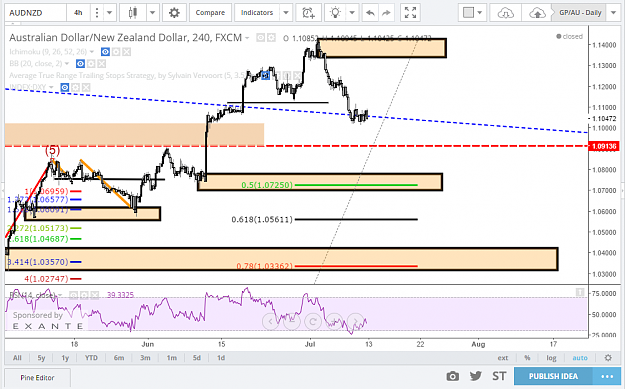Open chart properties gear in top toolbar
The image size is (625, 389).
tap(174, 13)
